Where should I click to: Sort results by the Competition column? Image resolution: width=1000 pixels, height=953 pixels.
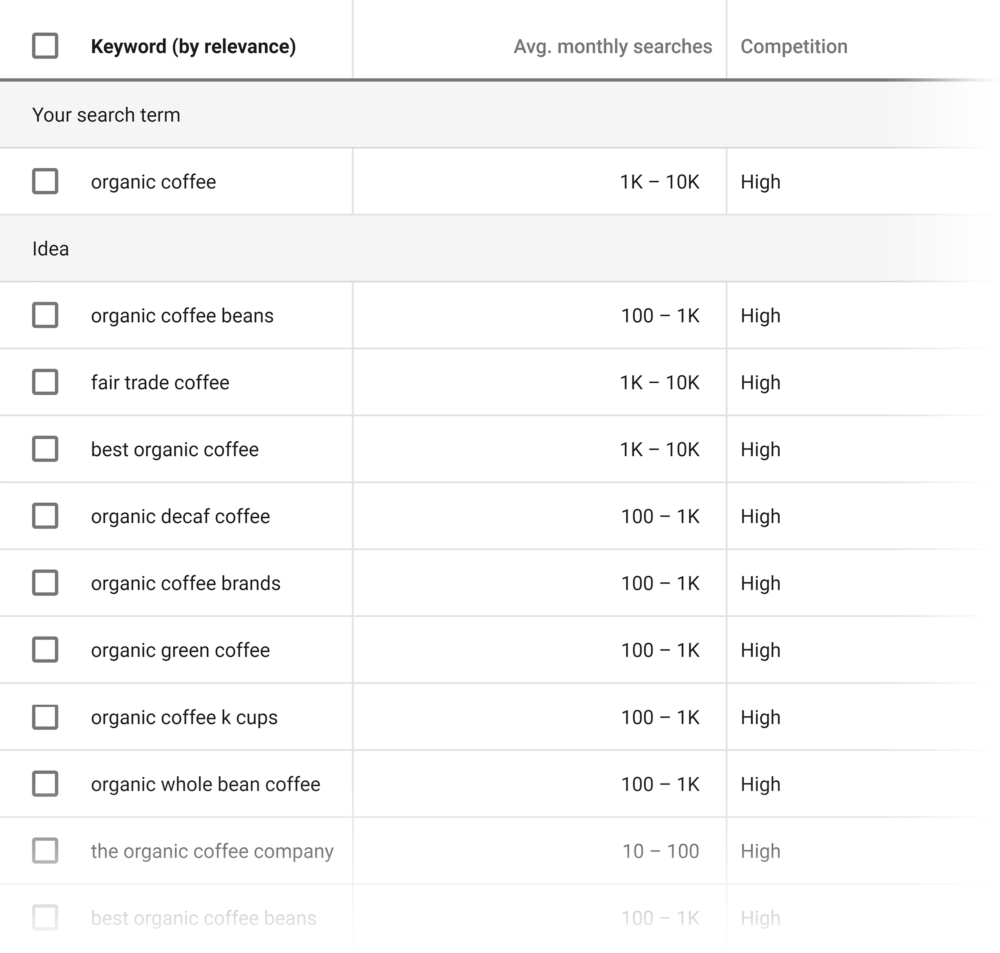[794, 45]
